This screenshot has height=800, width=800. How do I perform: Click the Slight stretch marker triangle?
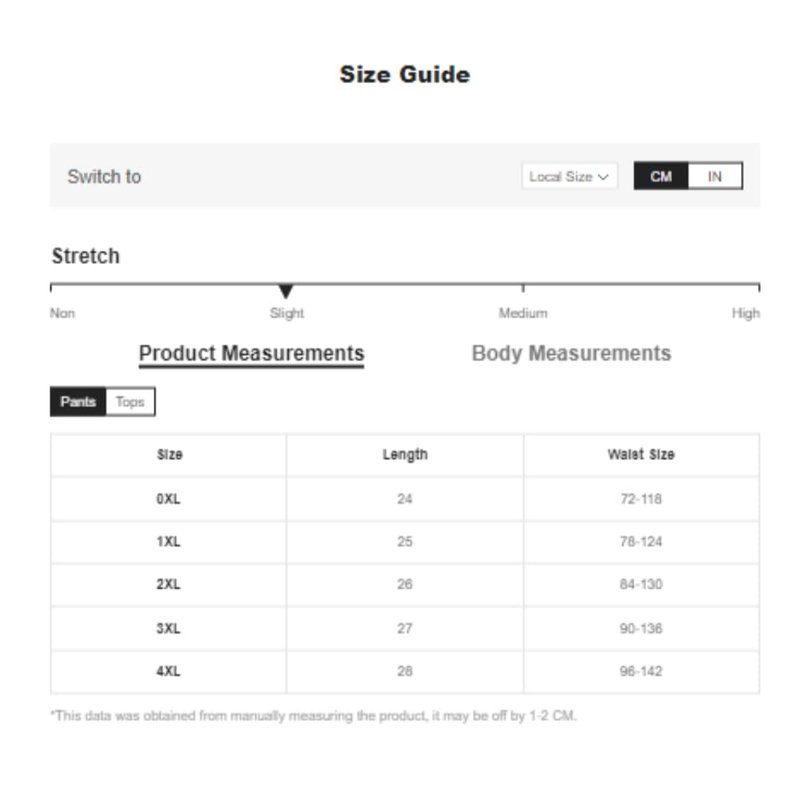click(x=286, y=291)
